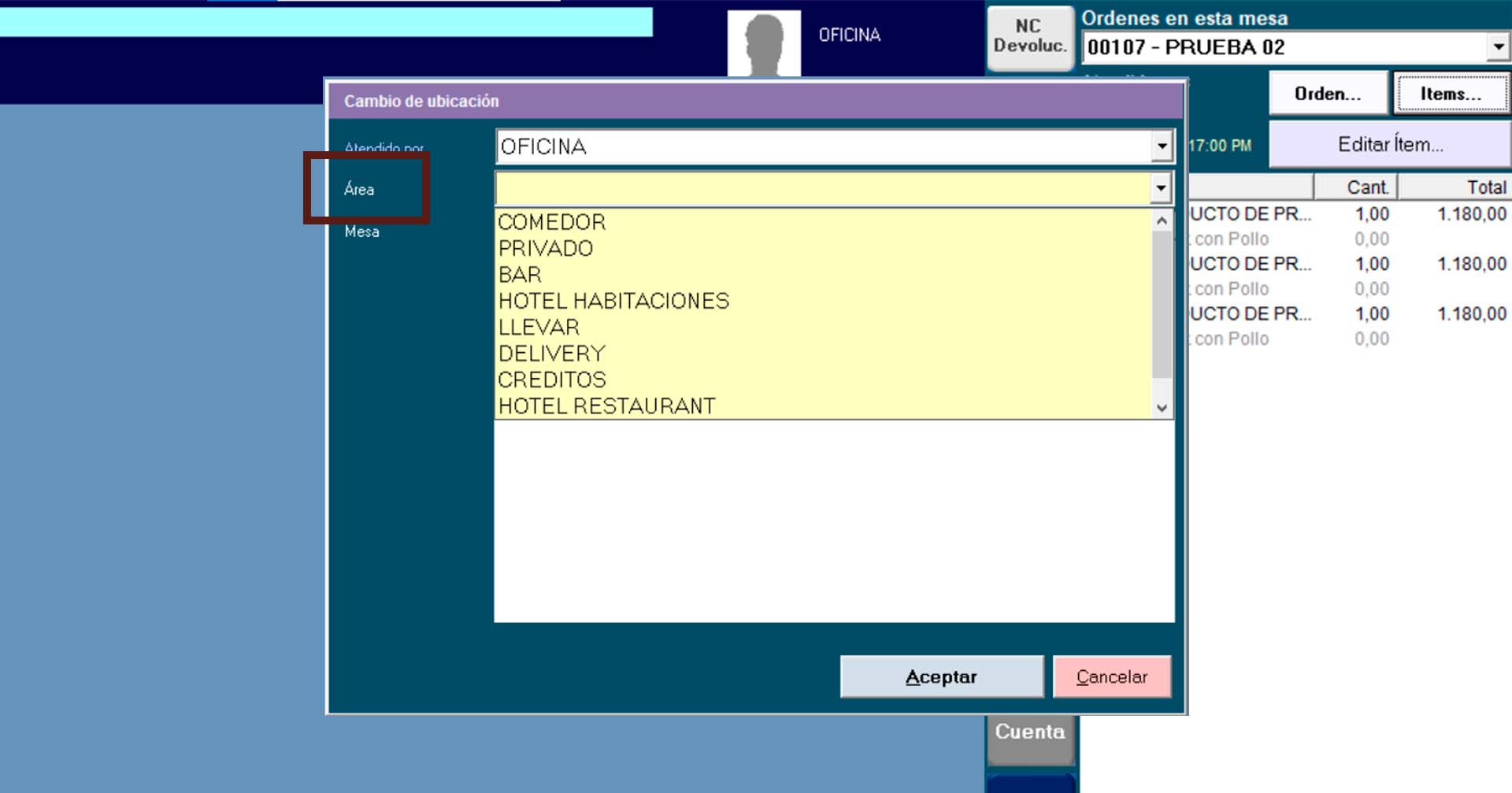Collapse the Área dropdown arrow
Image resolution: width=1512 pixels, height=793 pixels.
[1160, 189]
